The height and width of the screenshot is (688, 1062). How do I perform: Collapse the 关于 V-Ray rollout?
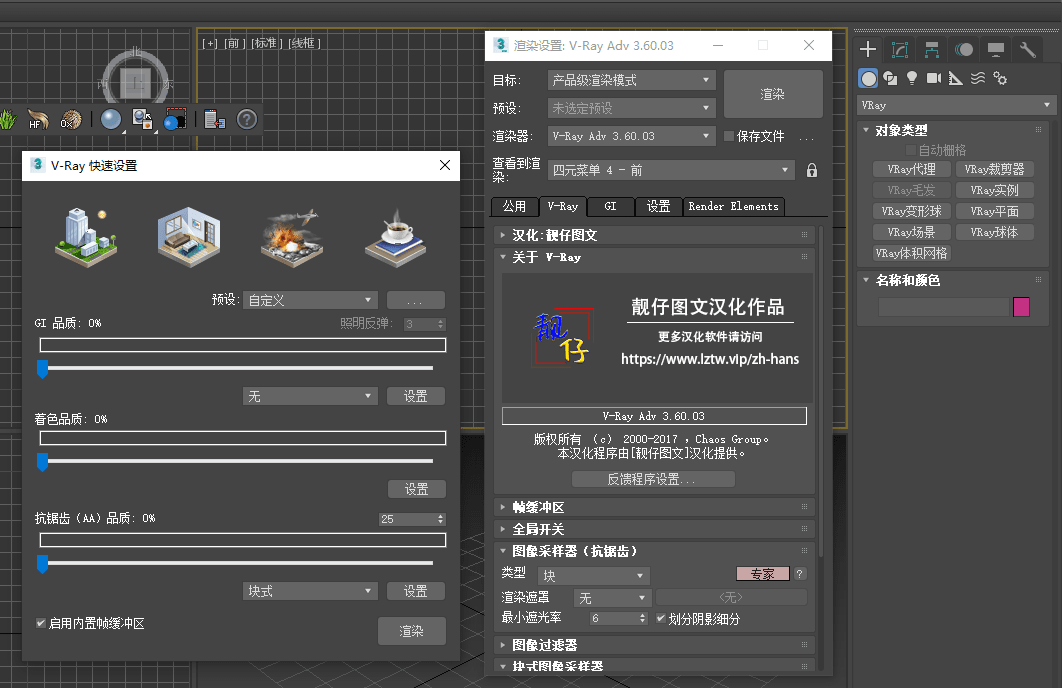[x=654, y=257]
